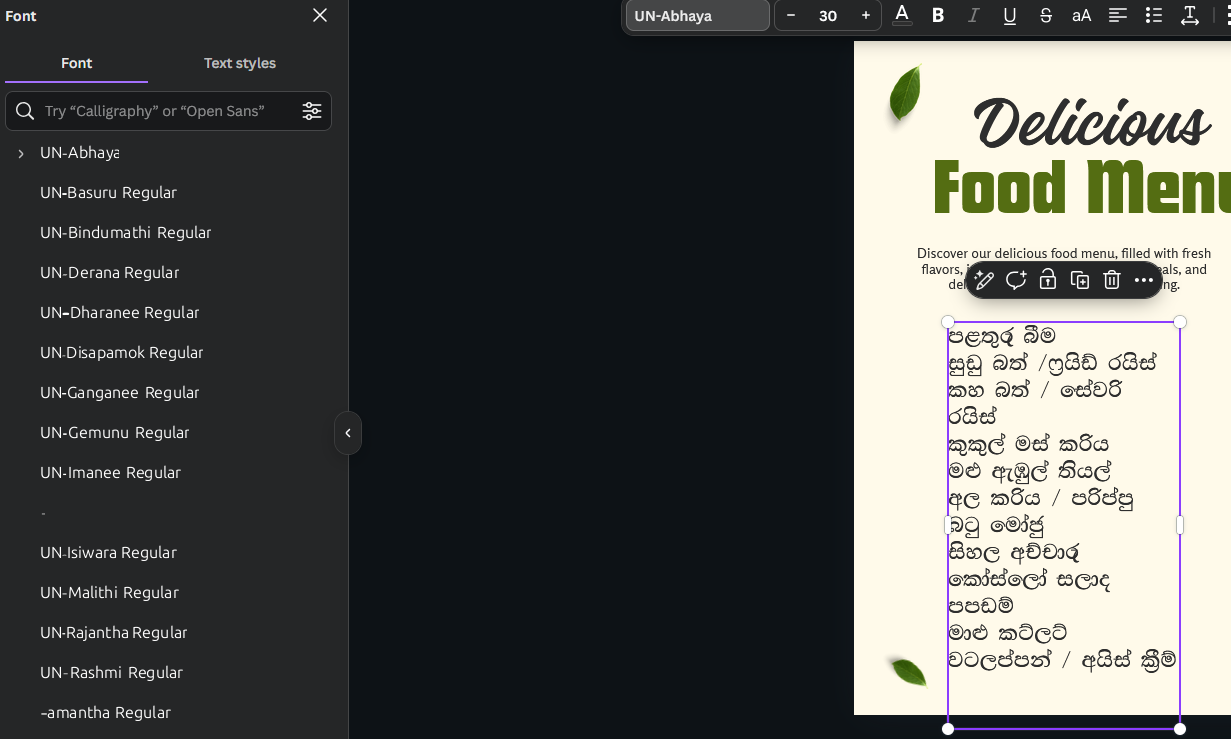Increase font size with plus
This screenshot has width=1231, height=739.
(866, 16)
